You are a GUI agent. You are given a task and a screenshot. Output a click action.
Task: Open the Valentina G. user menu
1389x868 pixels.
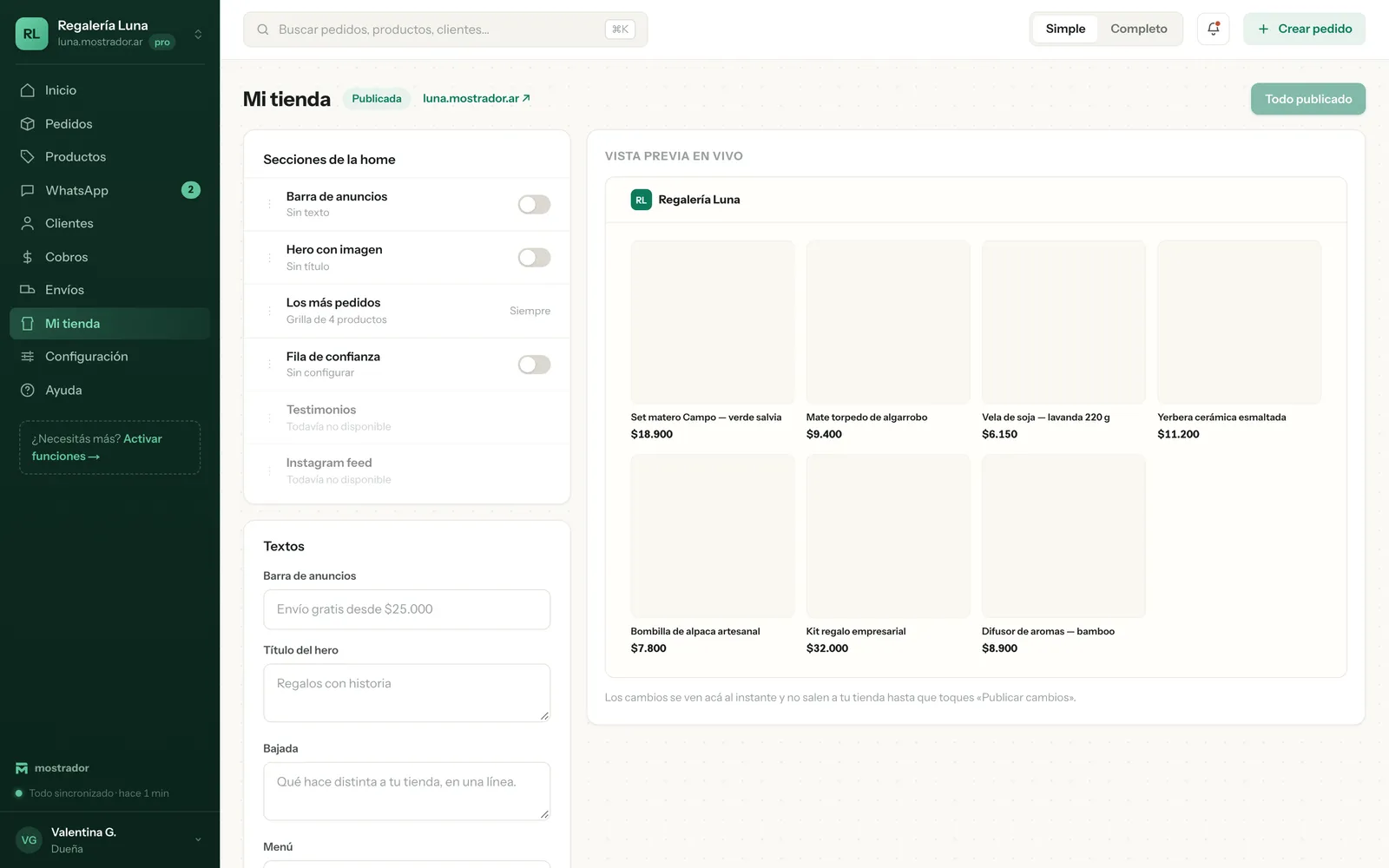(109, 840)
